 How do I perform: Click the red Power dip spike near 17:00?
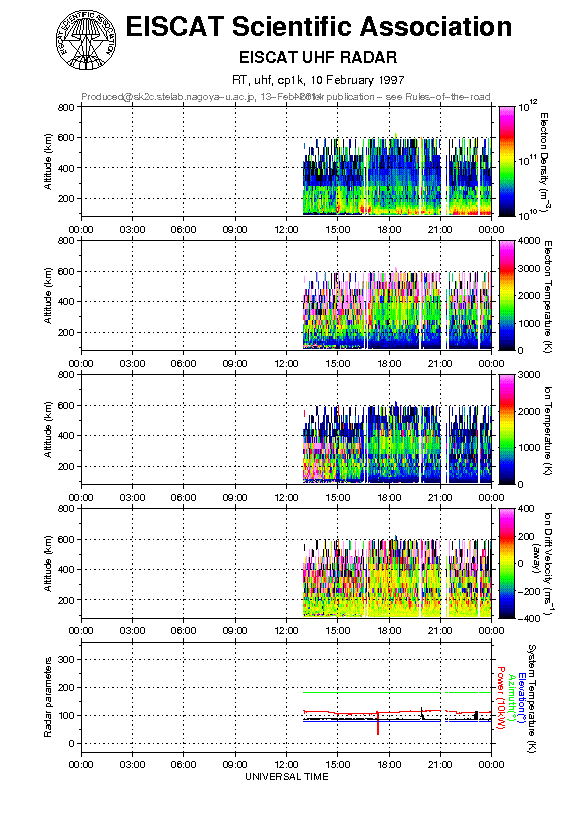(378, 723)
